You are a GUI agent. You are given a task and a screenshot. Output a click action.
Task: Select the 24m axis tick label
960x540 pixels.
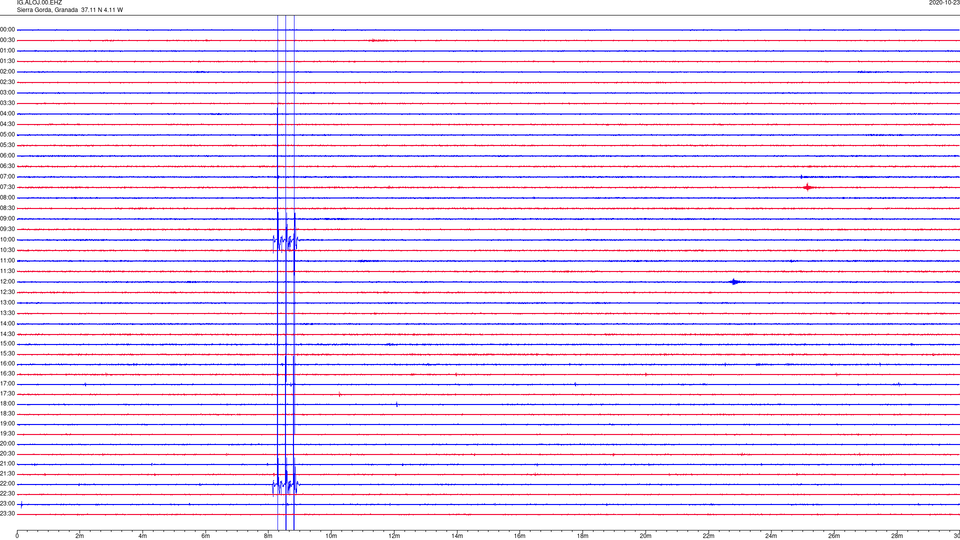(771, 536)
